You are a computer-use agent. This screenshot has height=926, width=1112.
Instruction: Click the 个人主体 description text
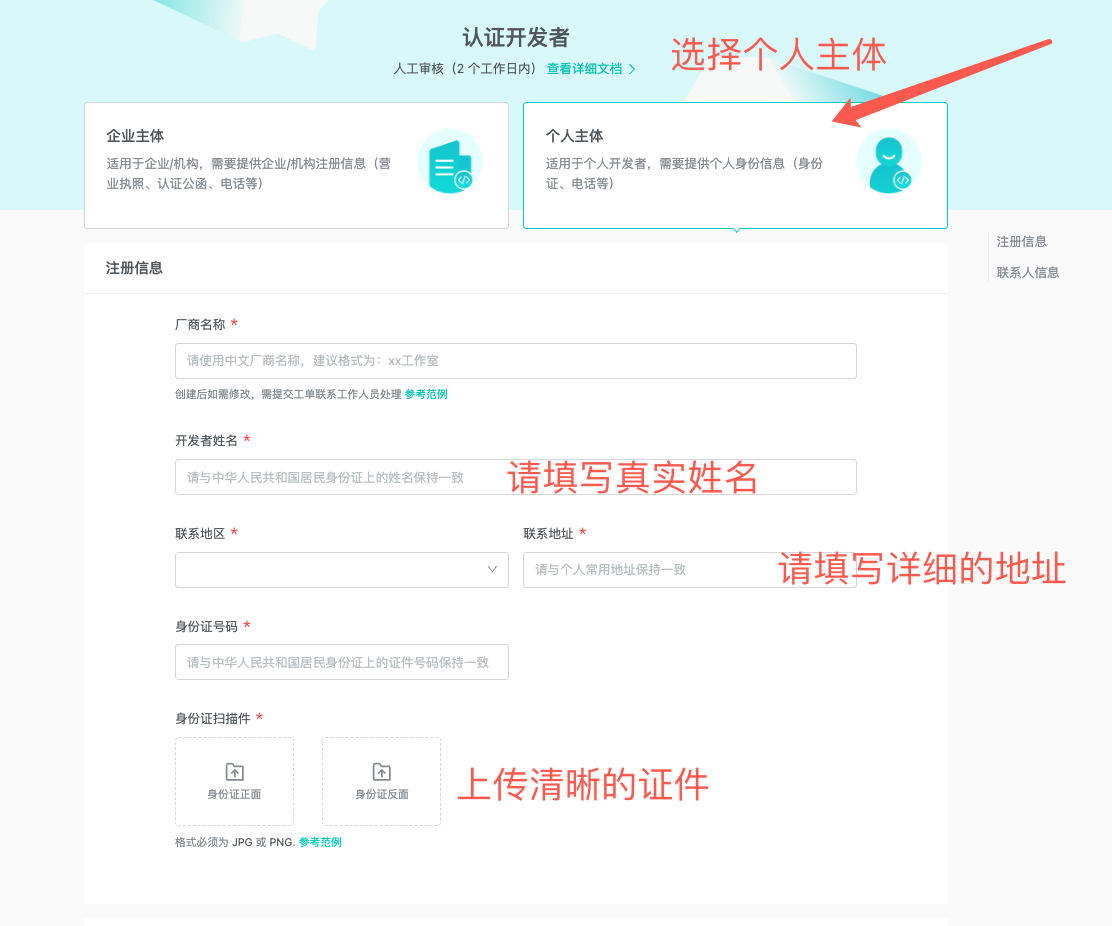(x=684, y=174)
